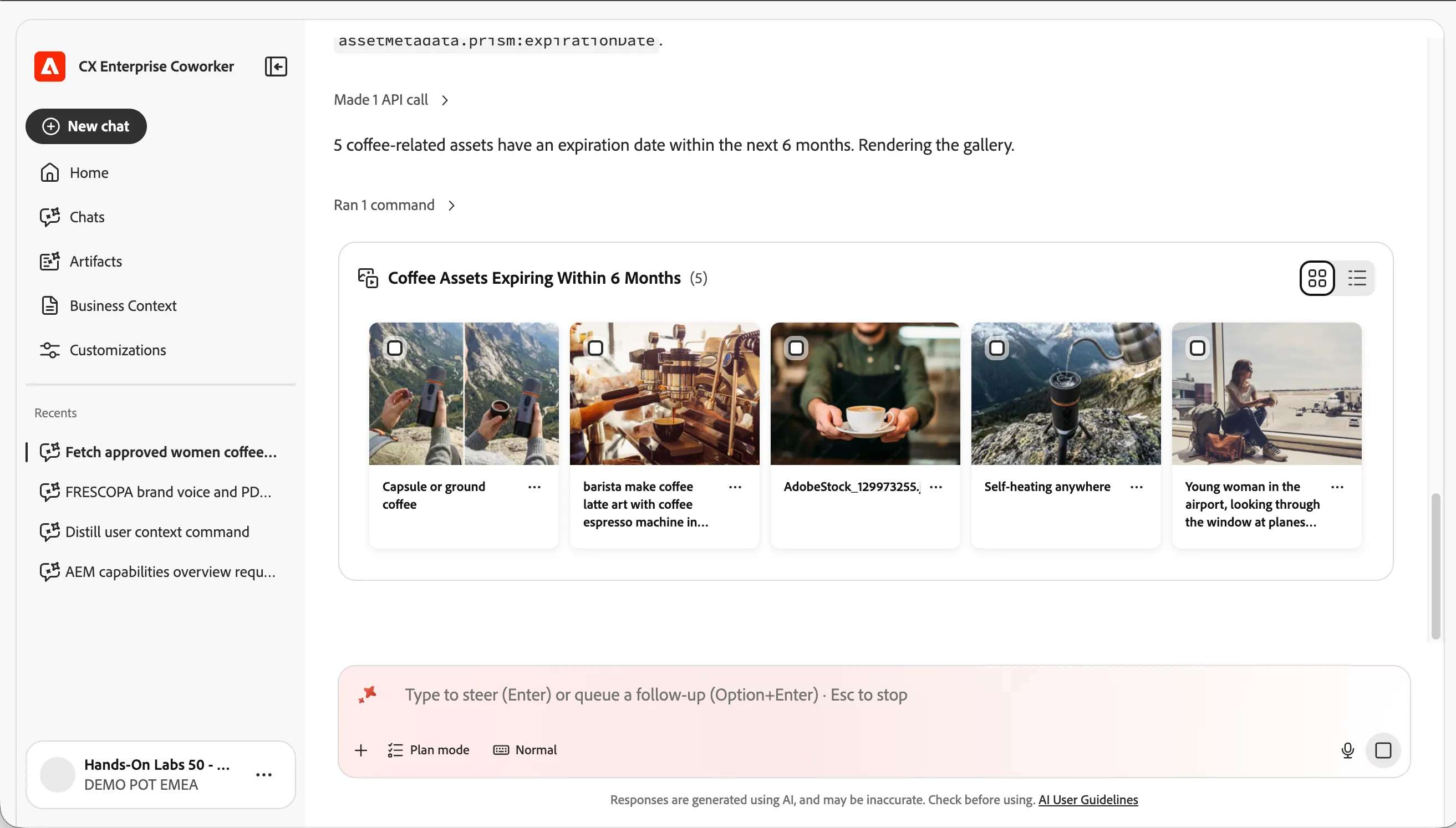This screenshot has width=1456, height=828.
Task: Collapse the sidebar with the panel icon
Action: click(x=276, y=67)
